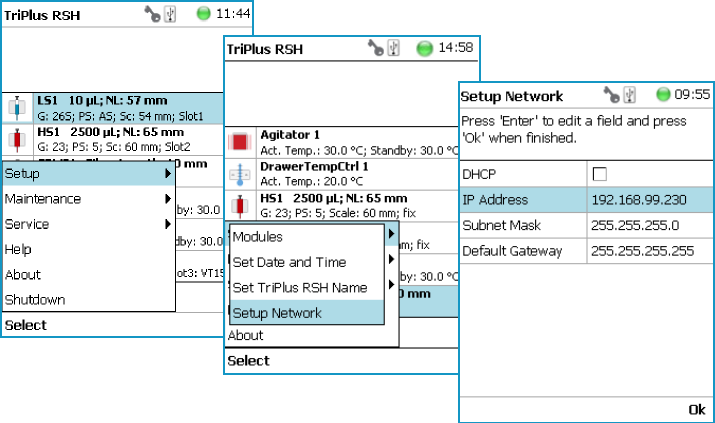Expand the Set Date and Time arrow
The height and width of the screenshot is (423, 715).
tap(391, 259)
